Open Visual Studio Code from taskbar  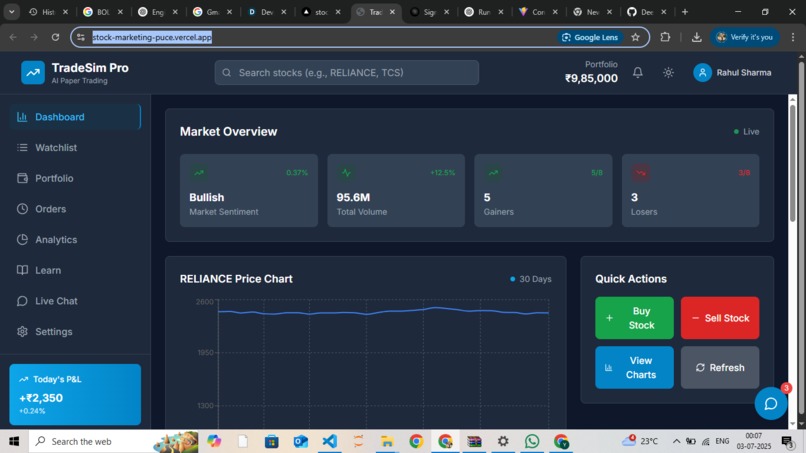click(329, 441)
